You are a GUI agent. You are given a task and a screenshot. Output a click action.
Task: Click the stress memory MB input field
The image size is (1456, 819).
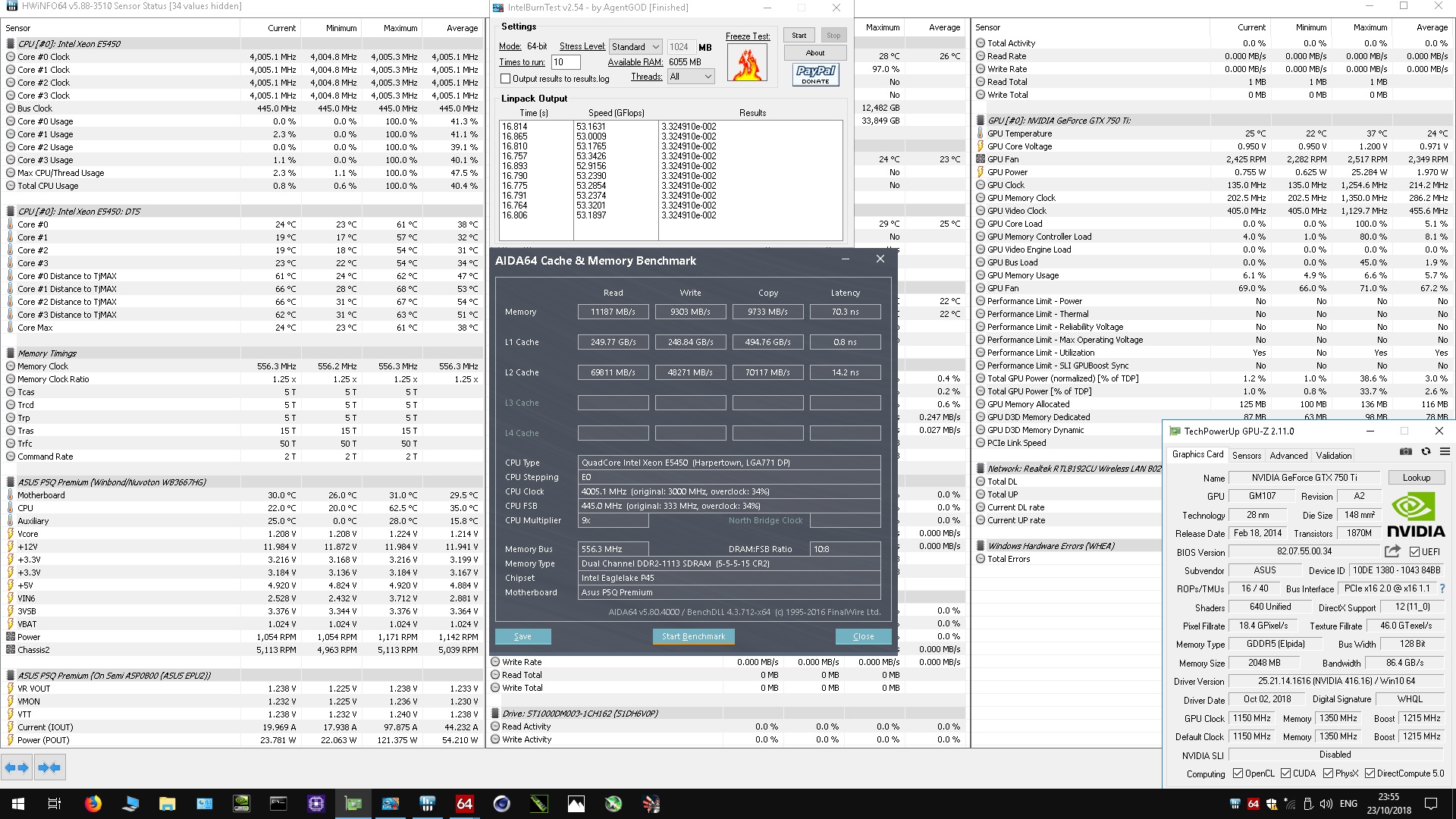[x=680, y=47]
